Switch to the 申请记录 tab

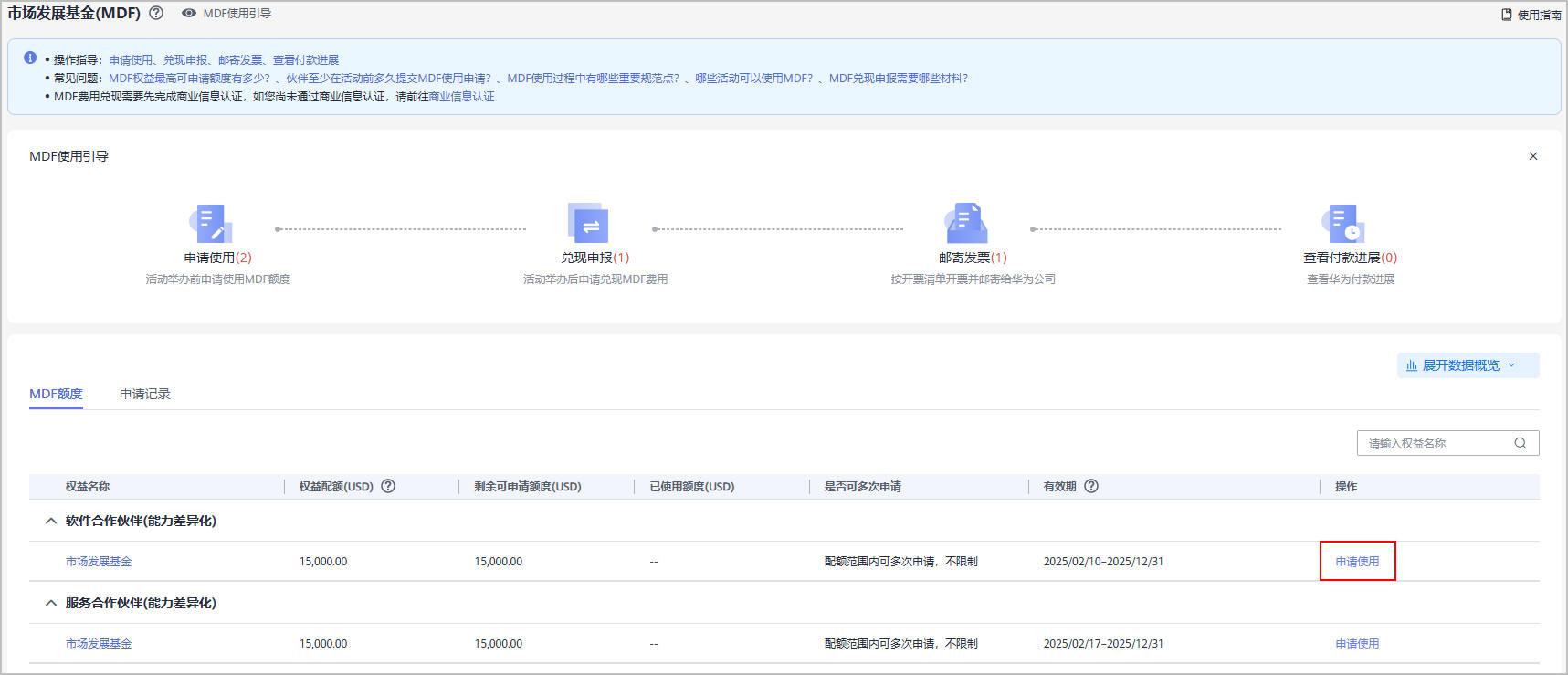[144, 394]
